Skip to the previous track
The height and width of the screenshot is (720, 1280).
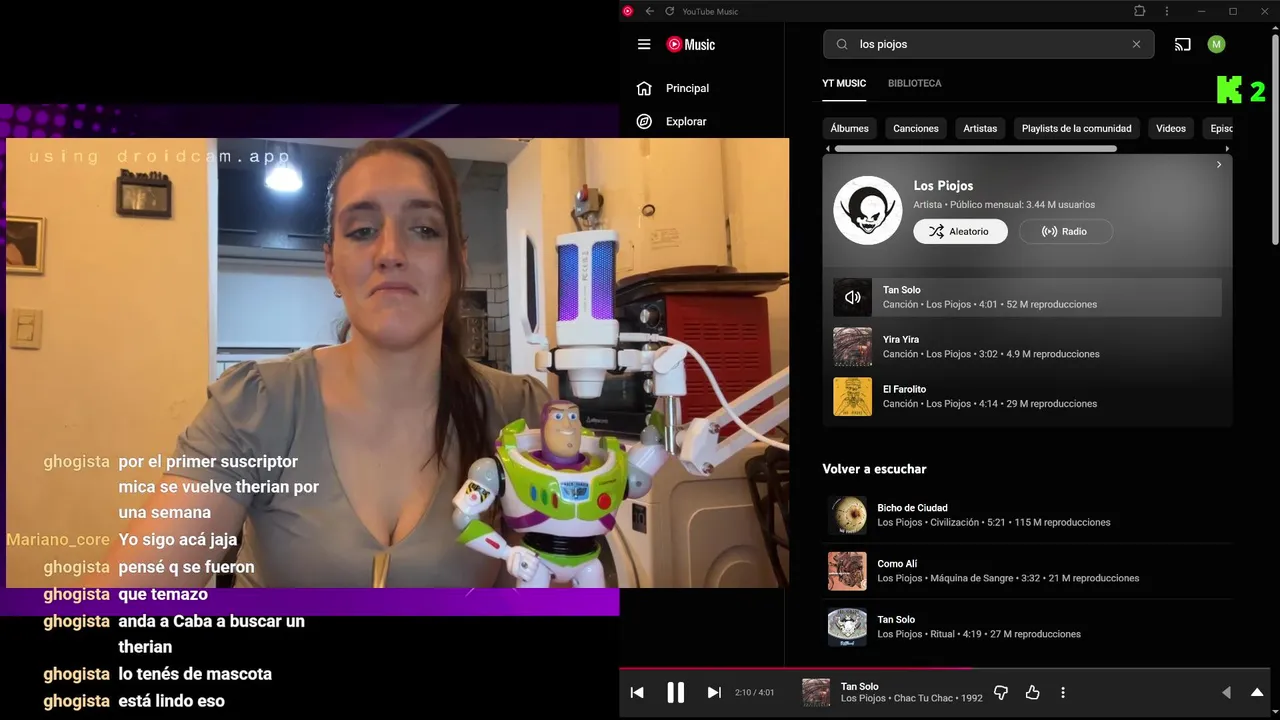click(637, 692)
